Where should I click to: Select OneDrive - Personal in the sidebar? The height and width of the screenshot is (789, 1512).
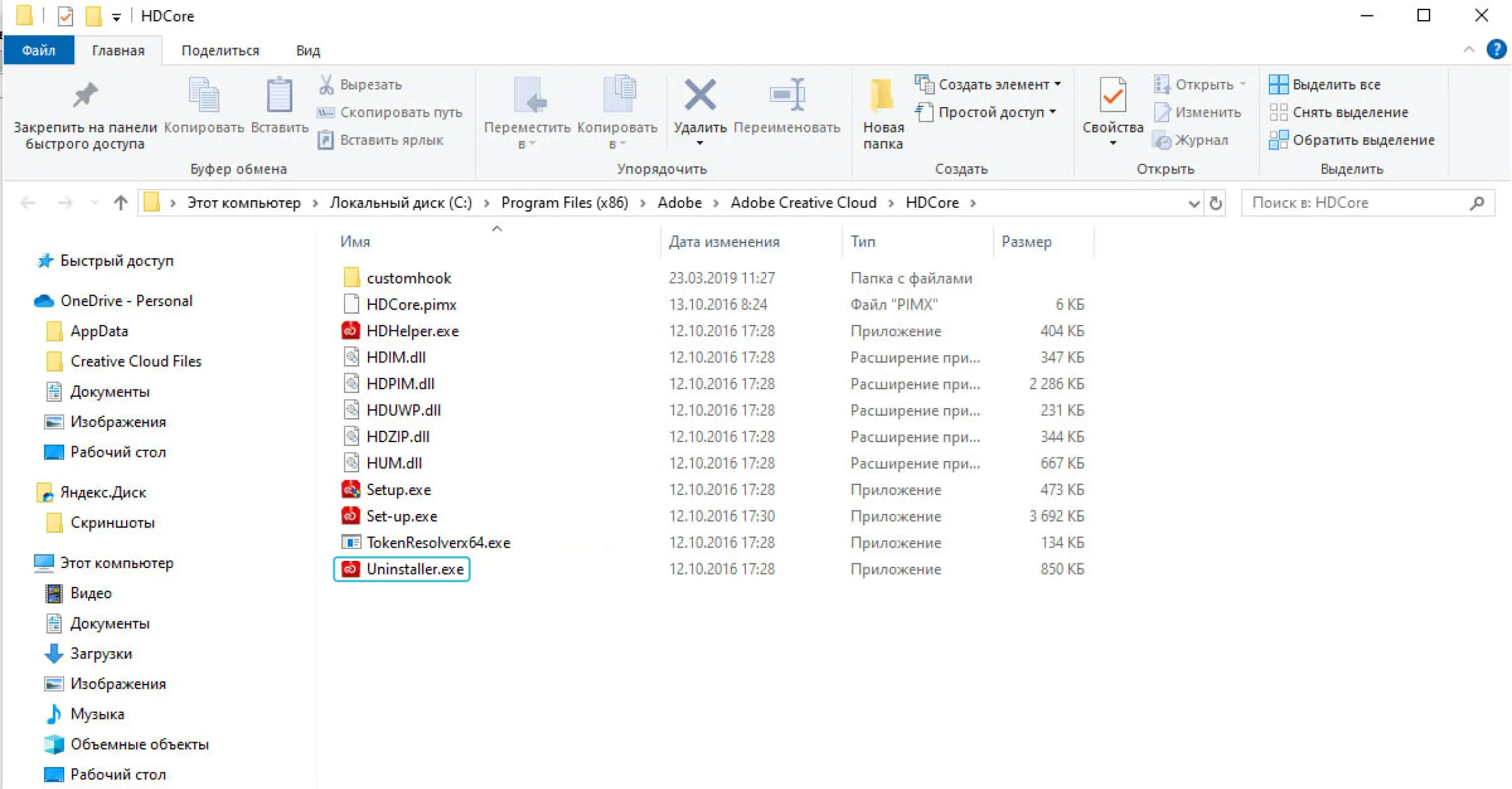pyautogui.click(x=126, y=301)
